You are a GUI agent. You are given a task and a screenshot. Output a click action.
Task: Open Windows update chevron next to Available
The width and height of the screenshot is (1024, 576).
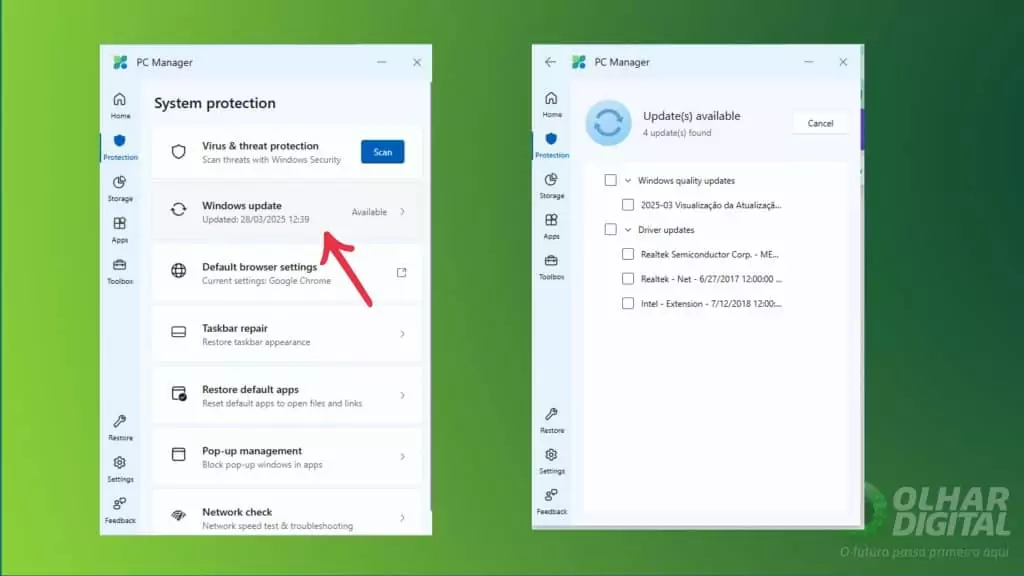click(402, 212)
